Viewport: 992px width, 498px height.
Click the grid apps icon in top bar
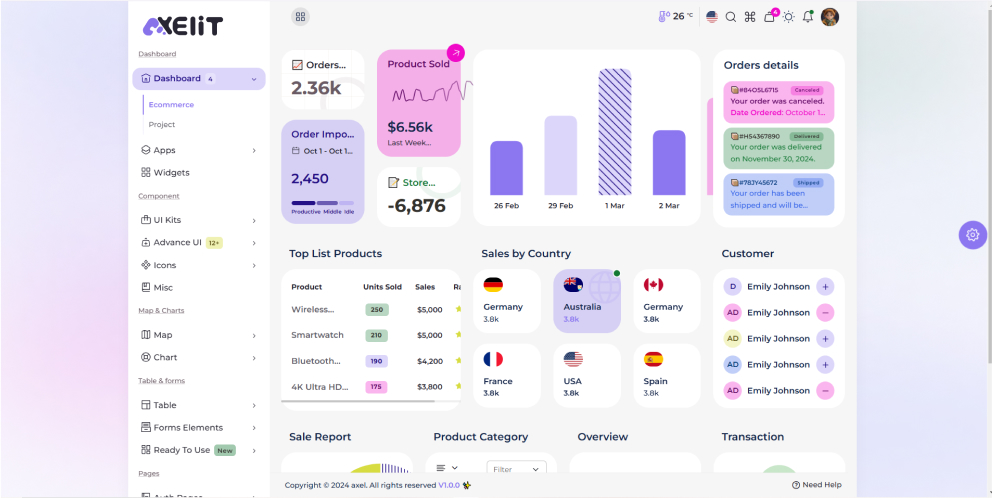point(300,17)
